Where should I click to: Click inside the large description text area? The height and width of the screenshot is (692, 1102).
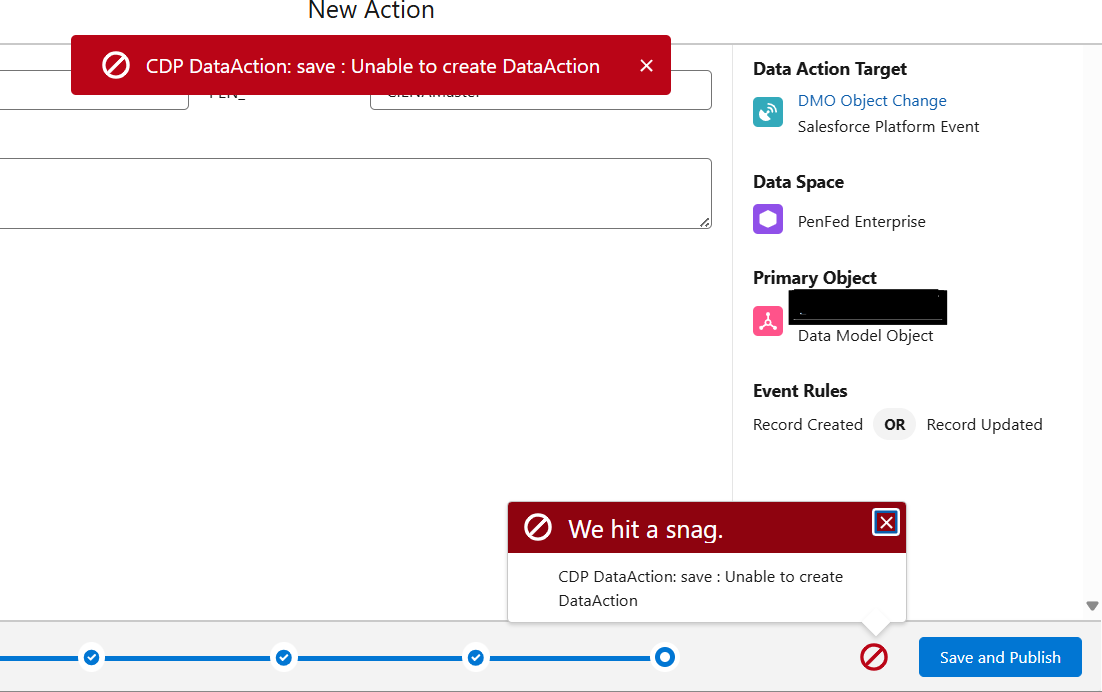tap(355, 193)
